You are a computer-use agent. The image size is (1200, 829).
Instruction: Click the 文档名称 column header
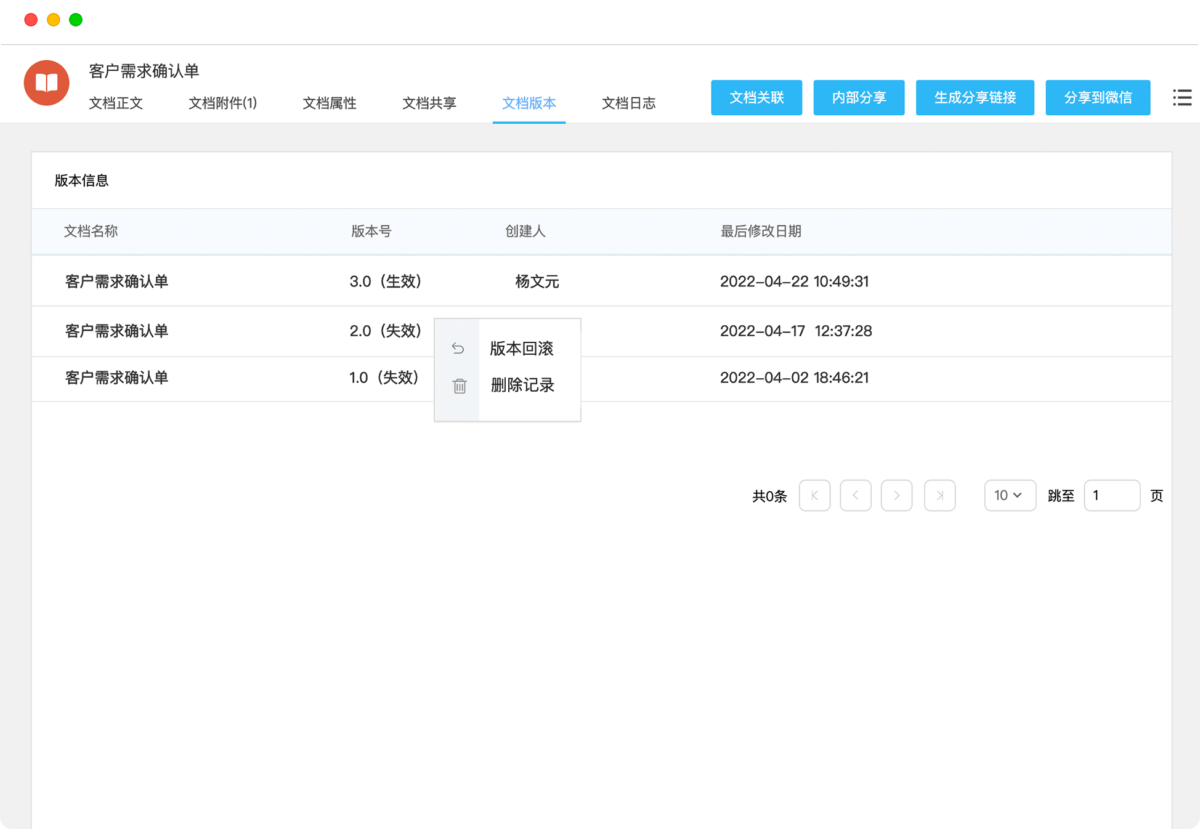[x=91, y=231]
